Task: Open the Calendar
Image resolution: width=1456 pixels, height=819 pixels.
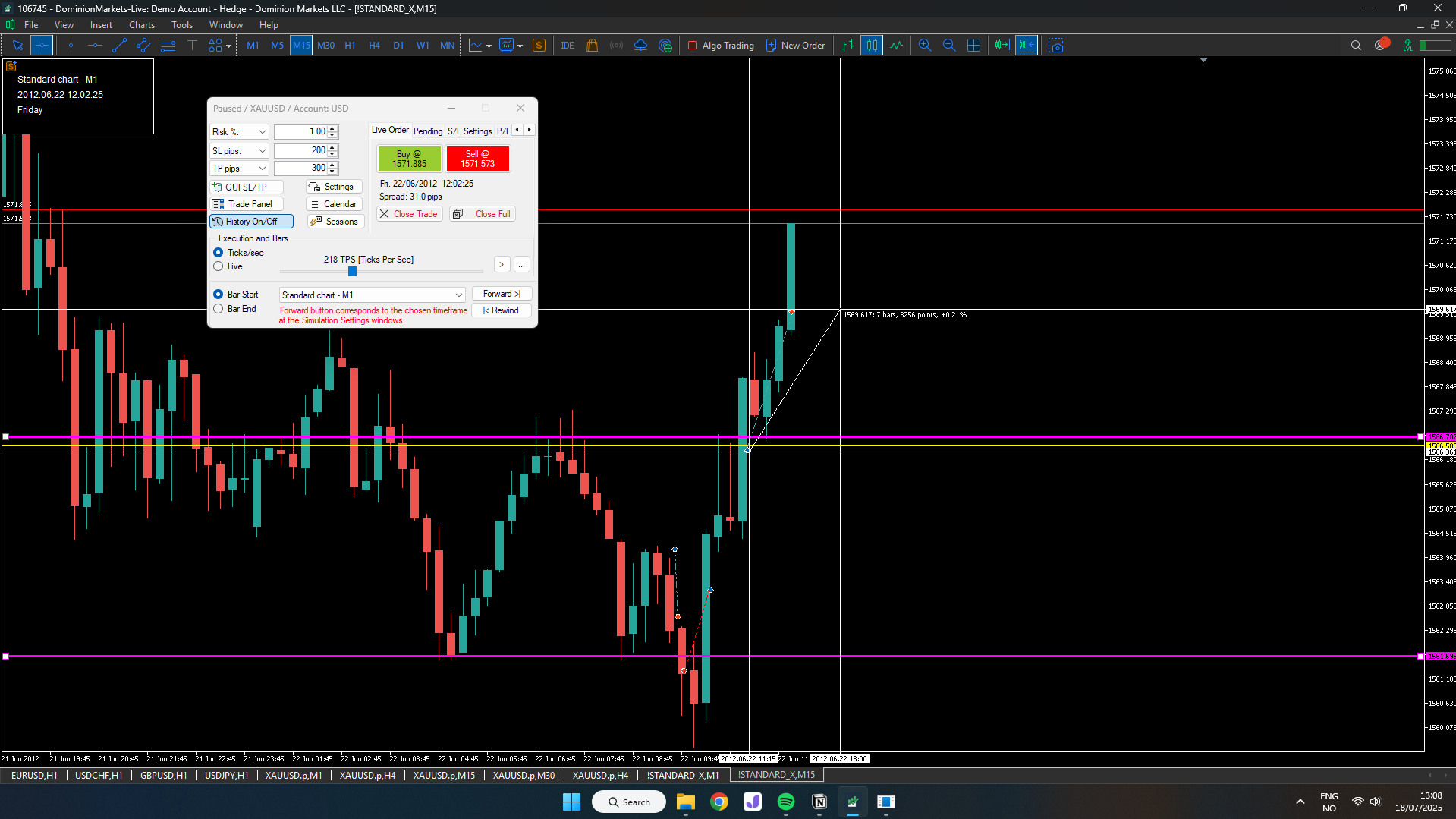Action: (334, 204)
